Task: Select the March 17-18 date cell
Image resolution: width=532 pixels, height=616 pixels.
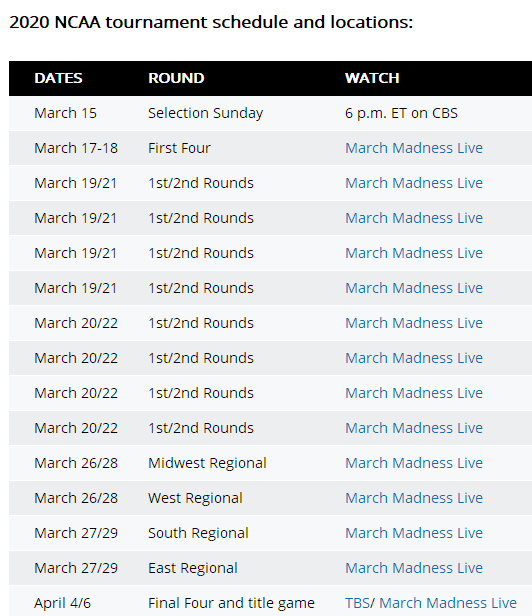Action: coord(76,148)
